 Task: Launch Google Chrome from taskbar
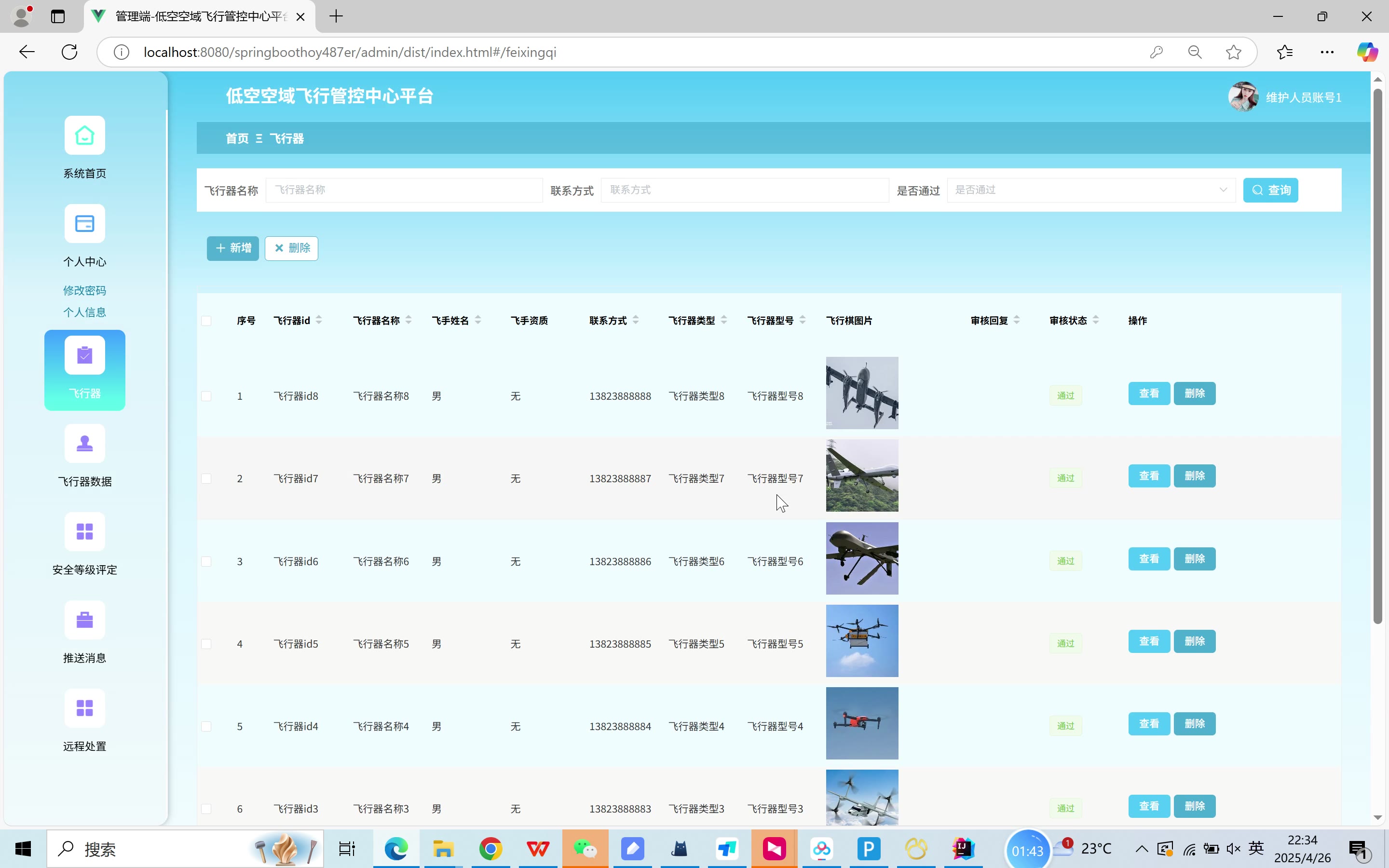[490, 849]
